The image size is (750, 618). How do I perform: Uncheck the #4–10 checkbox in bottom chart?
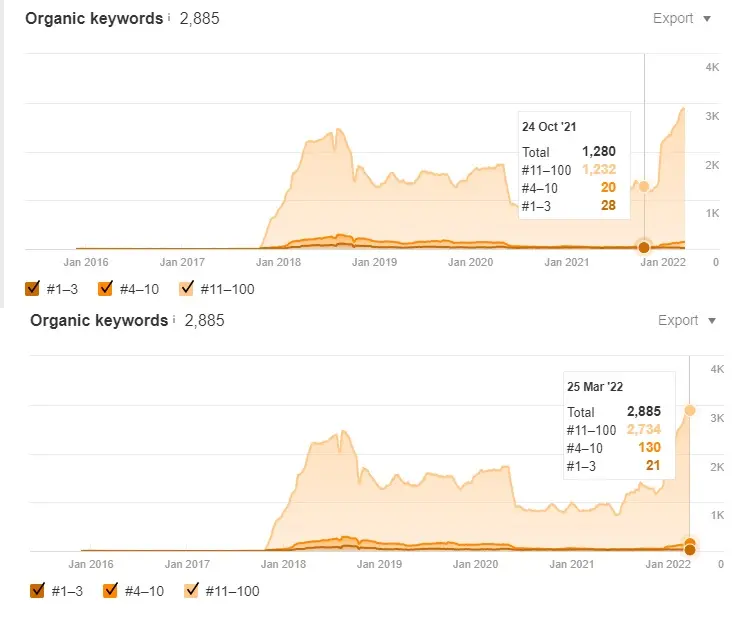[x=111, y=591]
